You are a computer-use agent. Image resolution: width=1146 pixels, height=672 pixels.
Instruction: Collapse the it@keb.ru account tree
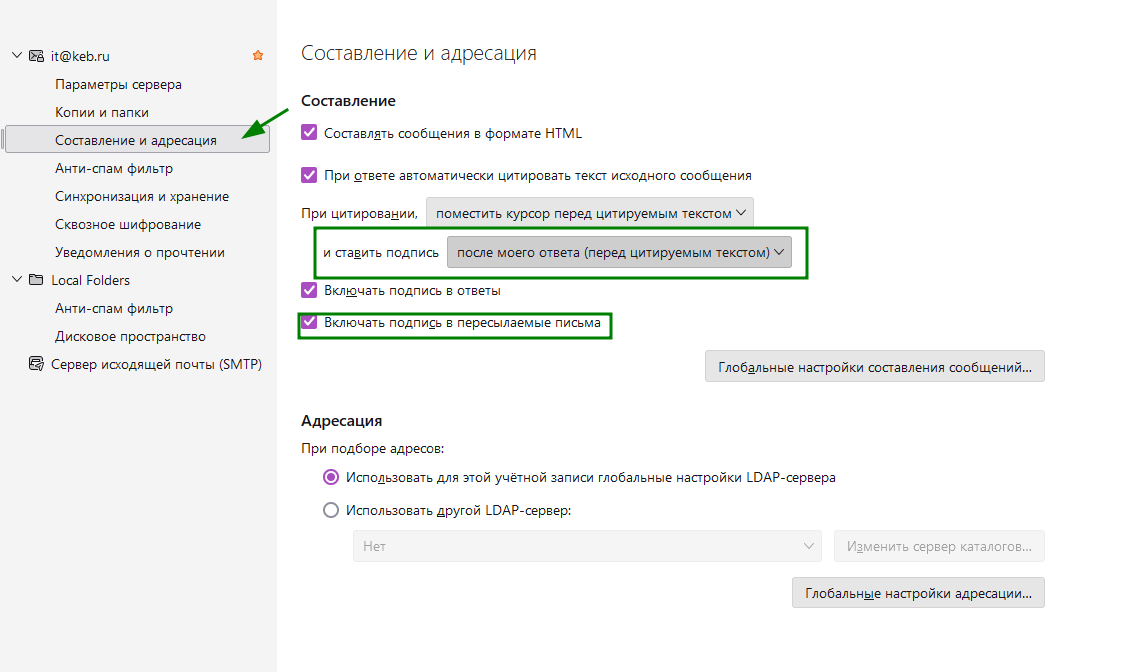click(16, 56)
